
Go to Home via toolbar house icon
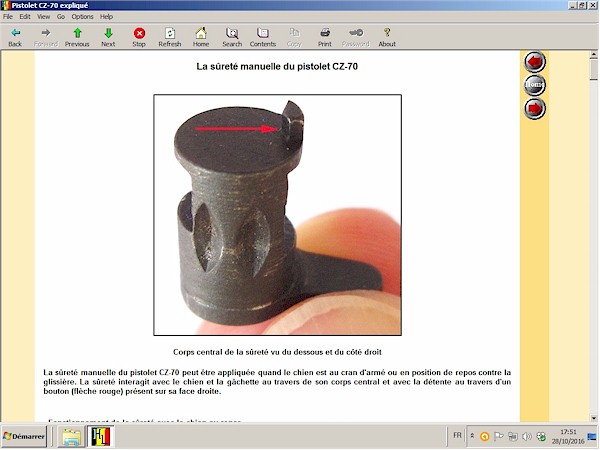click(201, 37)
